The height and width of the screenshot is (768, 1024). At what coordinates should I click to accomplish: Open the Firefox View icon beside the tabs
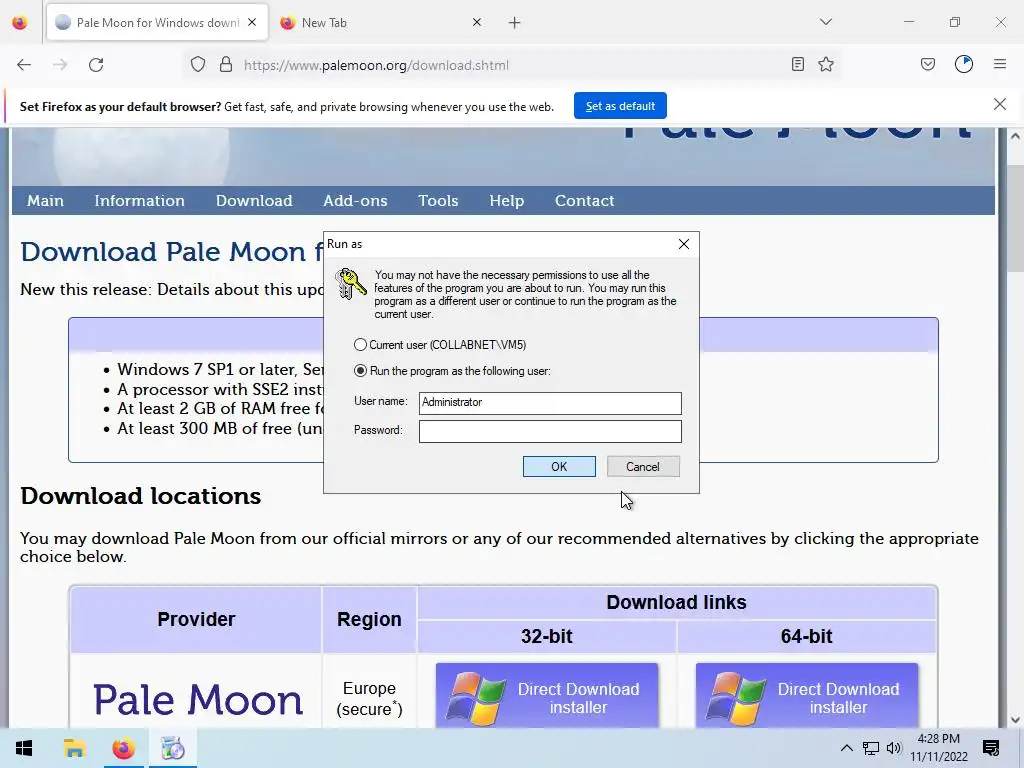click(20, 23)
